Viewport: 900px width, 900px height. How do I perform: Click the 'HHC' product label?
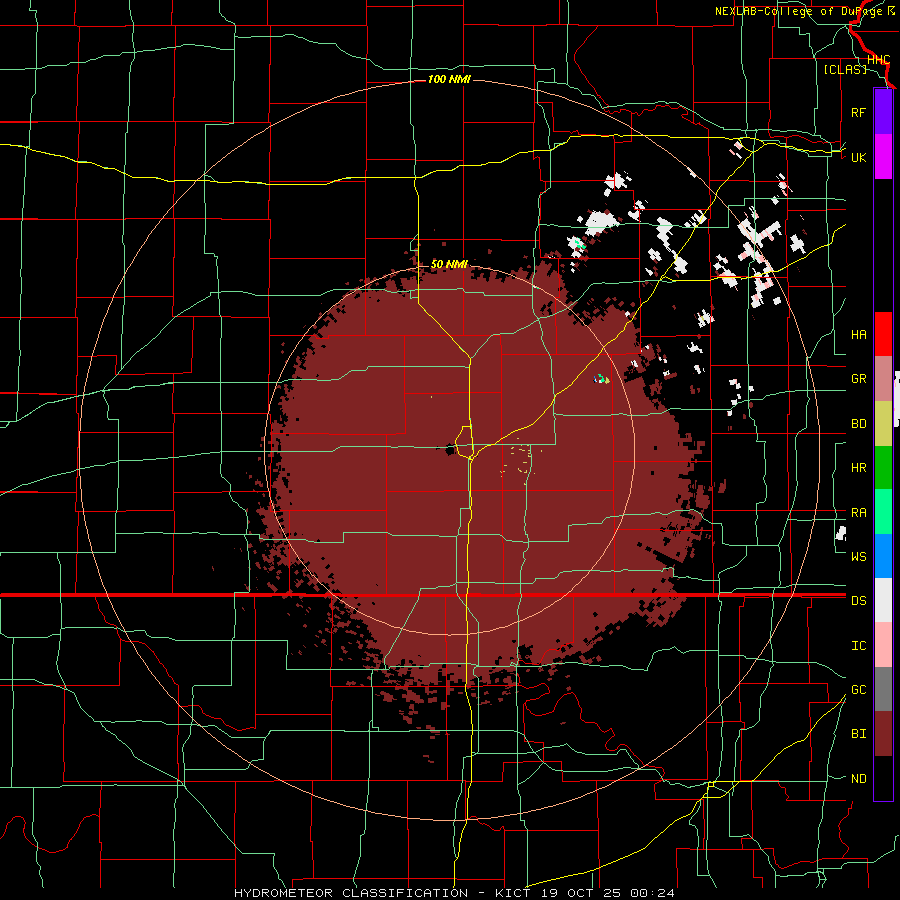coord(878,60)
